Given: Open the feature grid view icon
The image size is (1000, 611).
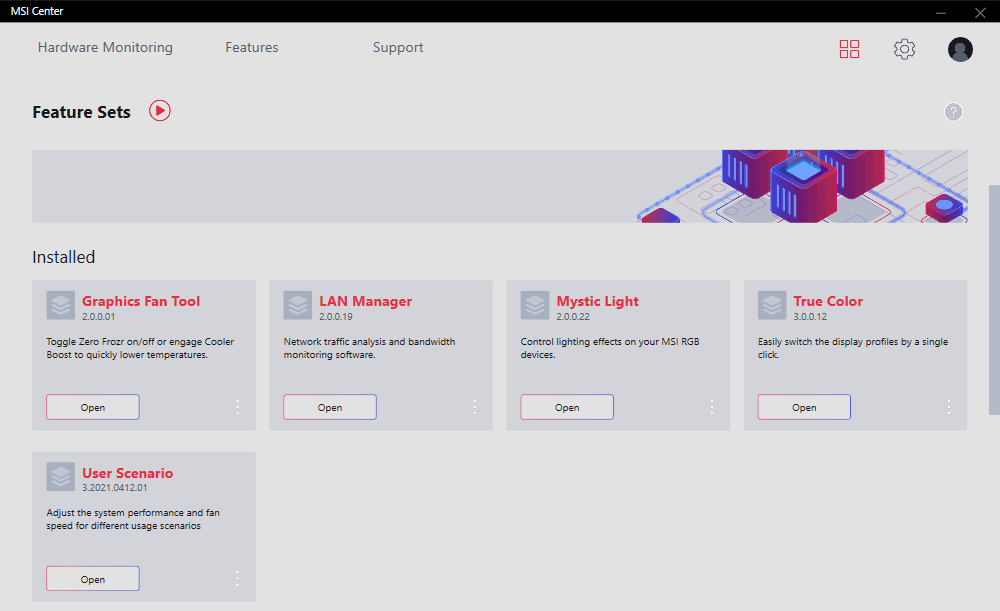Looking at the screenshot, I should [849, 49].
